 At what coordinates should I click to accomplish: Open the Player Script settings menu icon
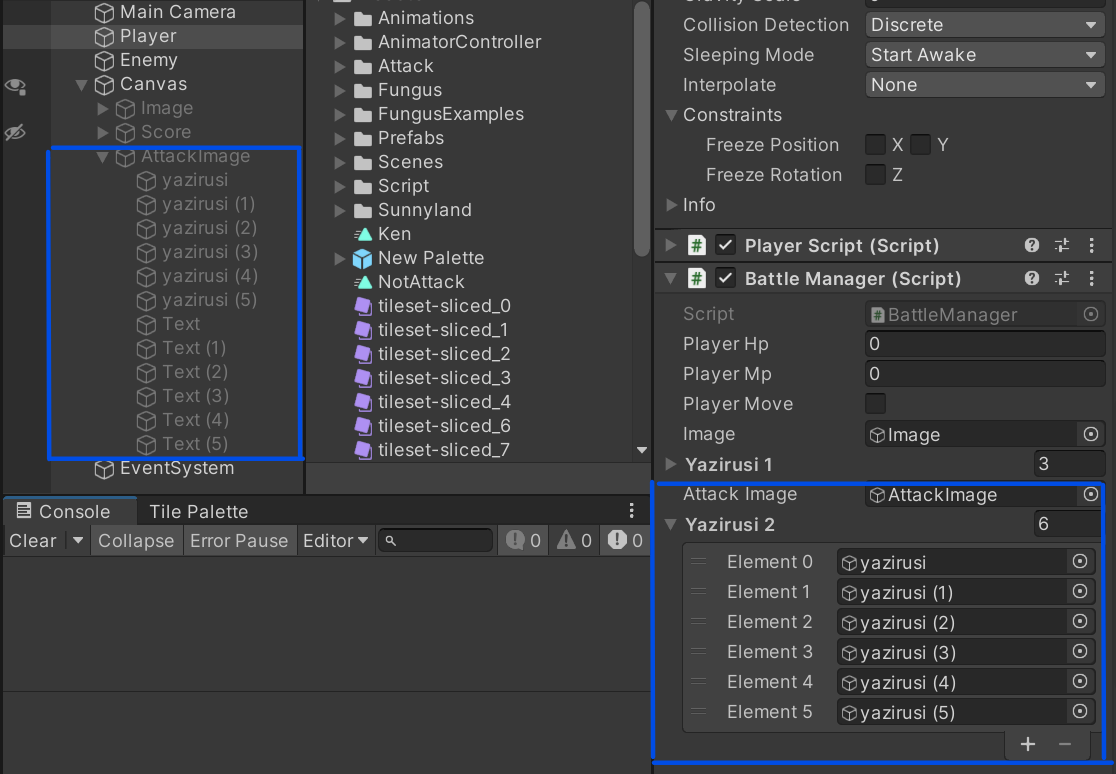1092,245
